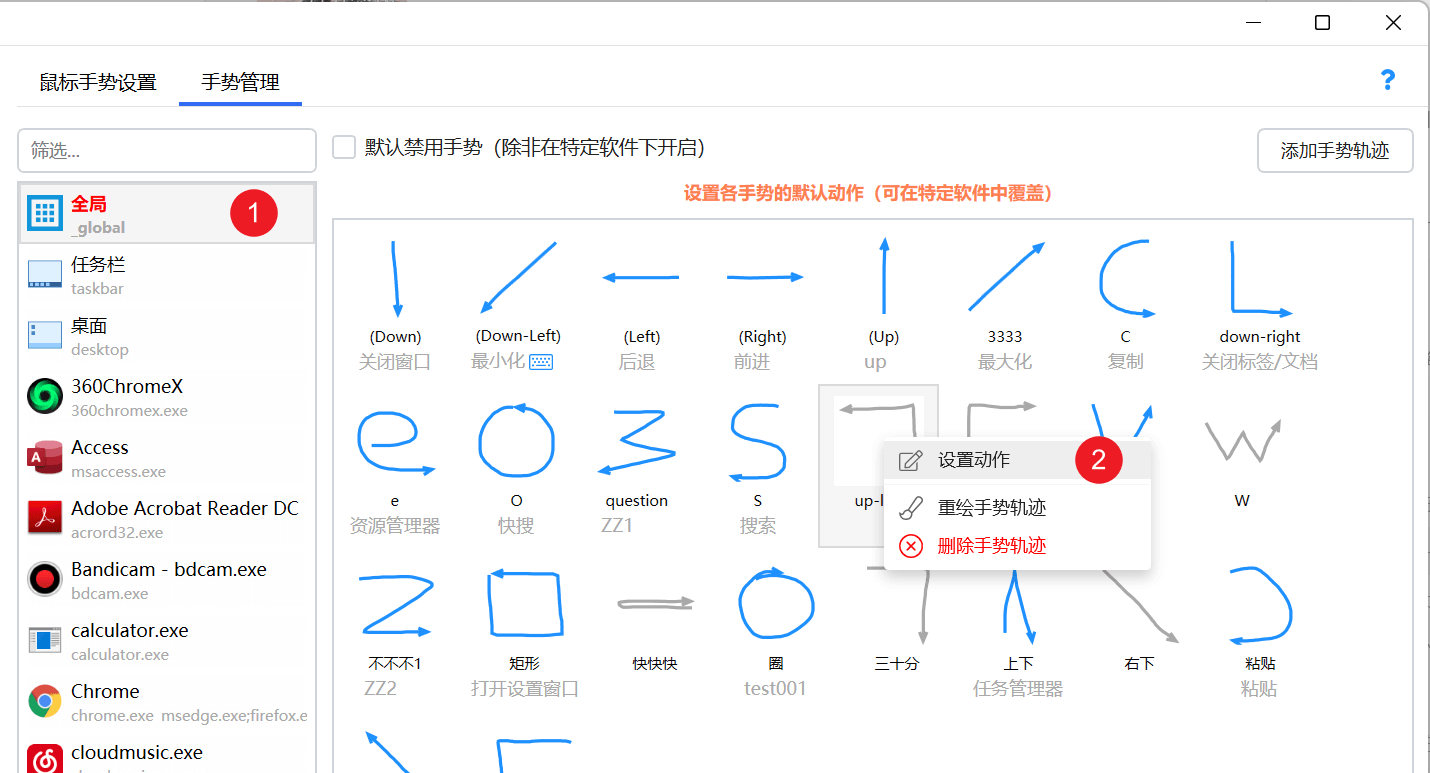Image resolution: width=1430 pixels, height=773 pixels.
Task: Select the Chrome app icon
Action: [45, 701]
